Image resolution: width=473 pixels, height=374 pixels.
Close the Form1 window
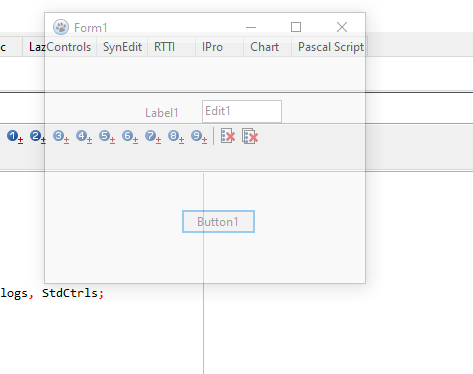342,27
